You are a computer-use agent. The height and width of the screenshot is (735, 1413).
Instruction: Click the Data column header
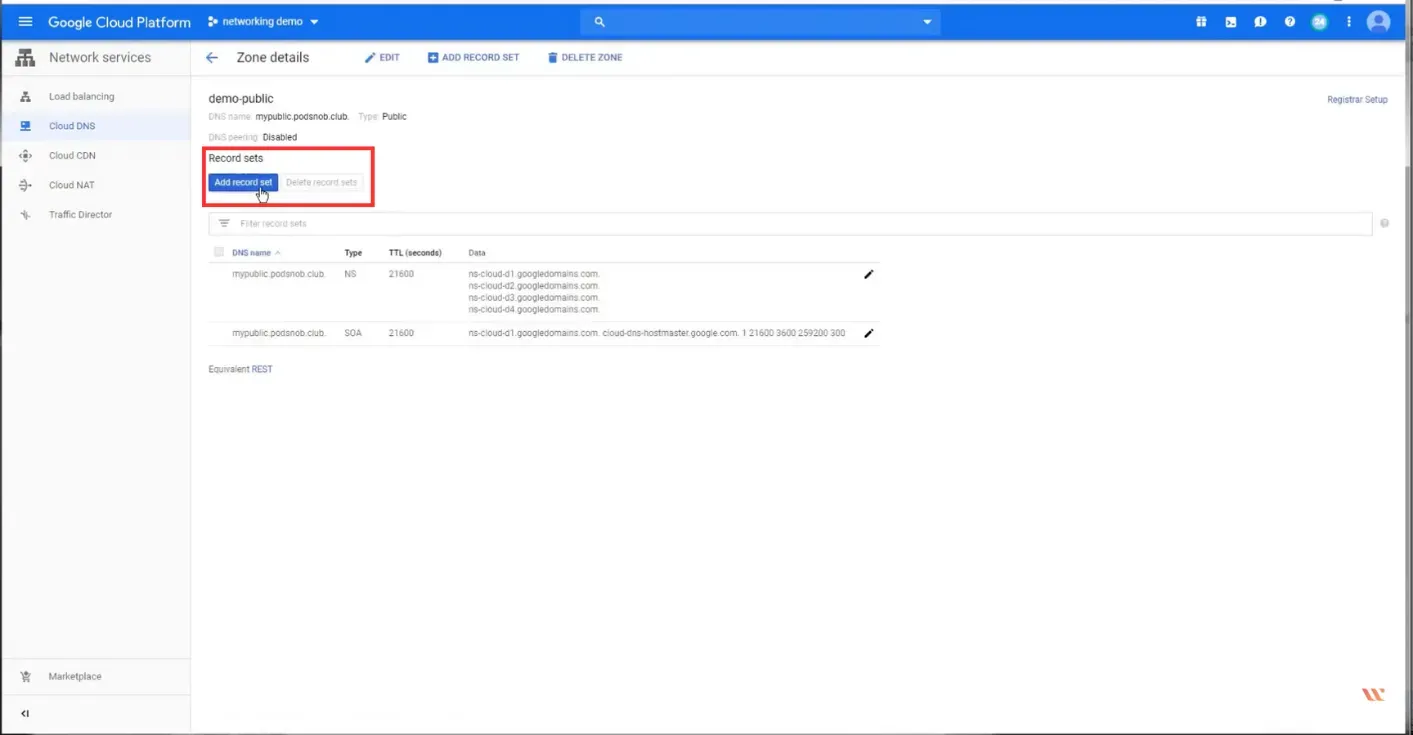pyautogui.click(x=477, y=253)
